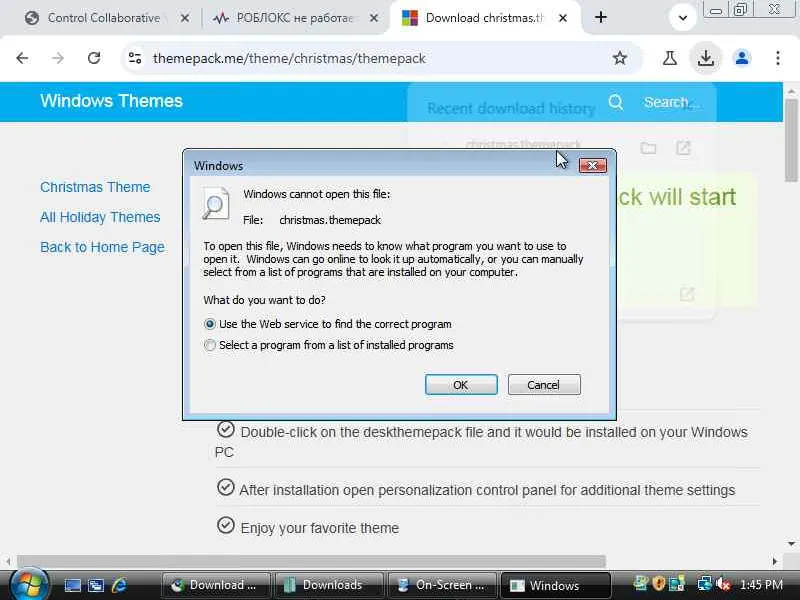Click the network tray icon
This screenshot has height=600, width=800.
(x=705, y=584)
